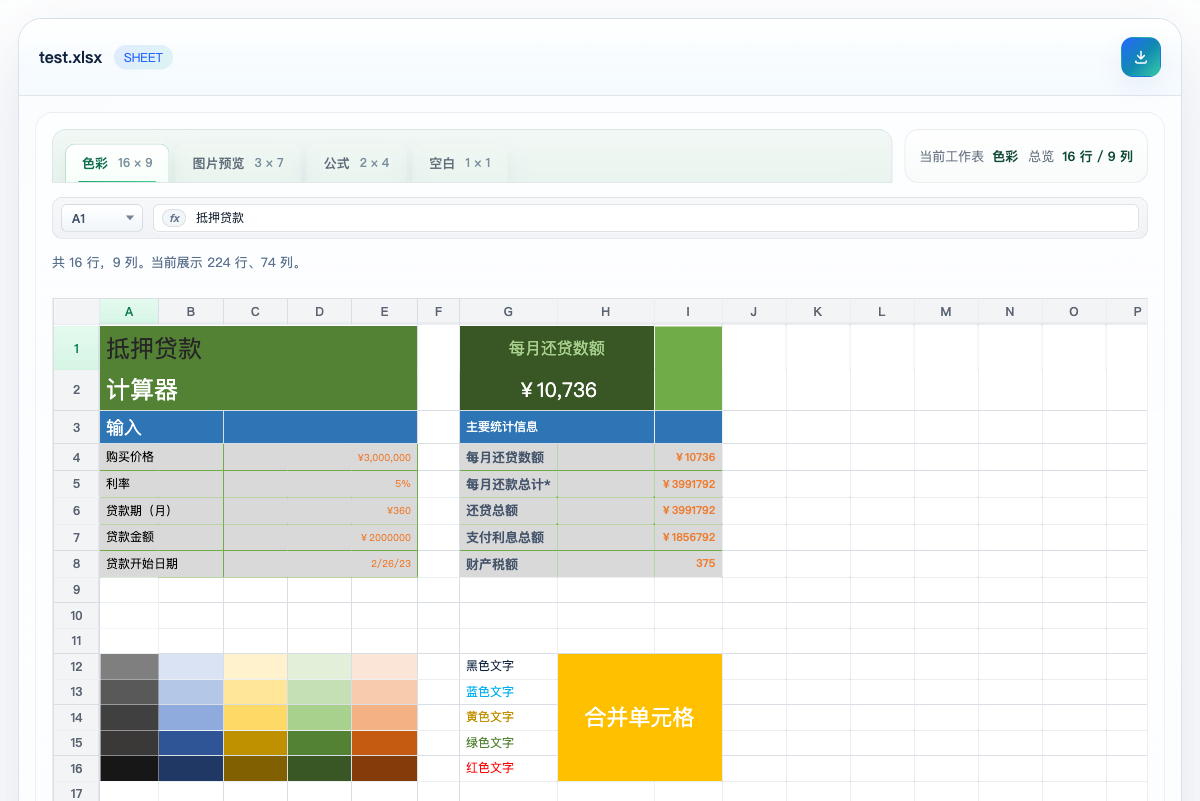This screenshot has height=801, width=1200.
Task: Click the formula bar containing 抵押贷款
Action: pyautogui.click(x=645, y=218)
